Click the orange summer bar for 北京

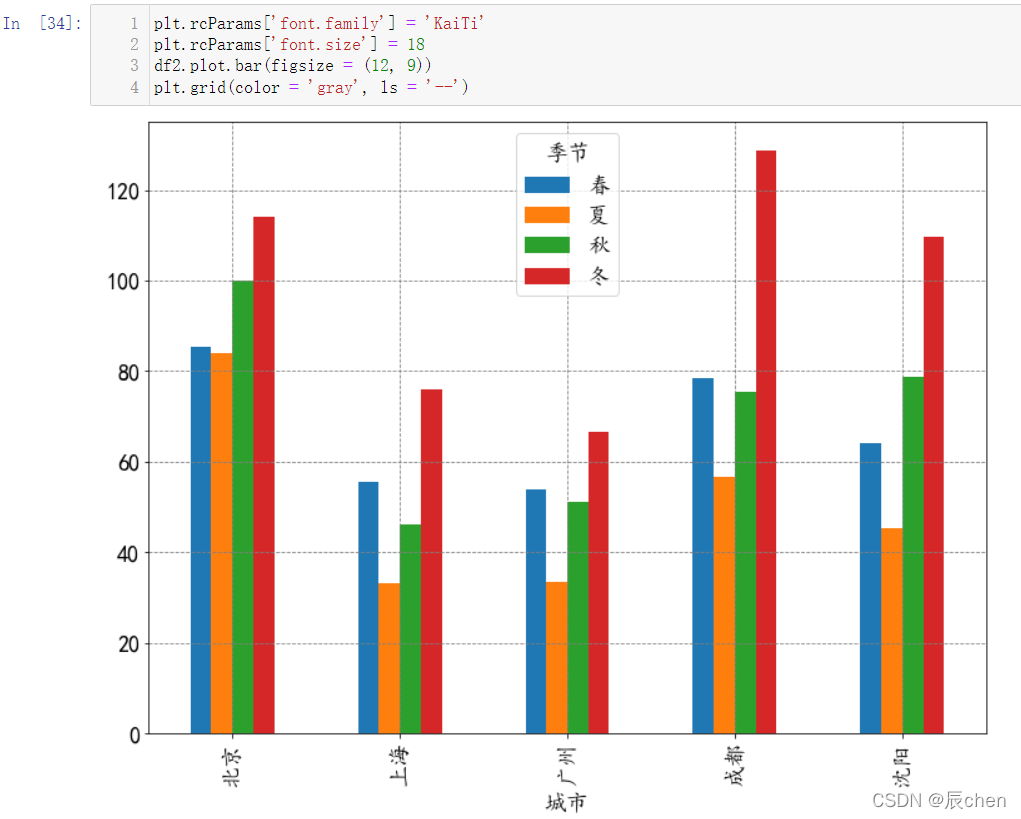coord(221,544)
